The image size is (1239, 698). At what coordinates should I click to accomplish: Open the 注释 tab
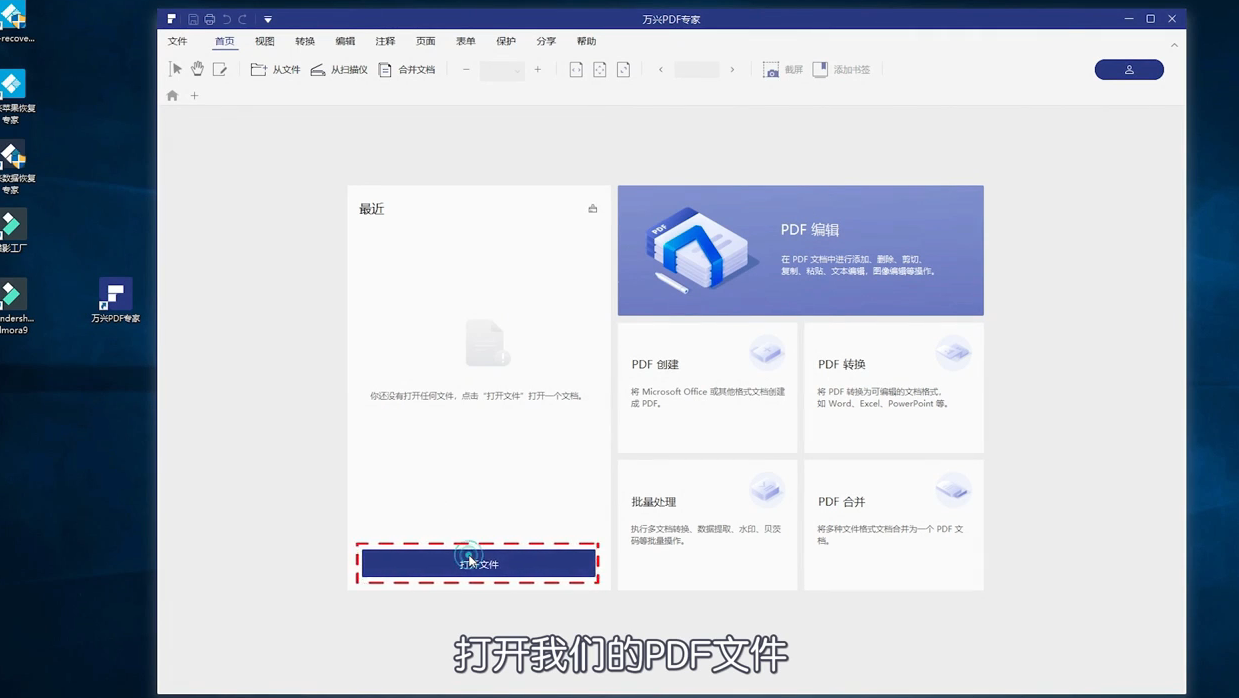[x=385, y=41]
